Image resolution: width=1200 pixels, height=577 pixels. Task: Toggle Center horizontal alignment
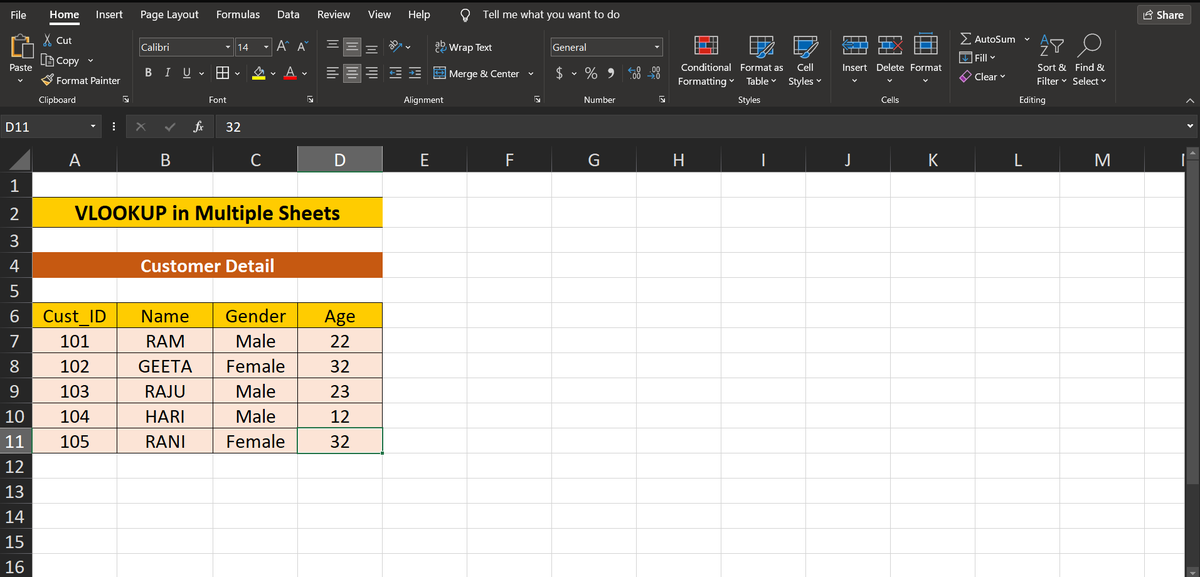click(x=353, y=73)
